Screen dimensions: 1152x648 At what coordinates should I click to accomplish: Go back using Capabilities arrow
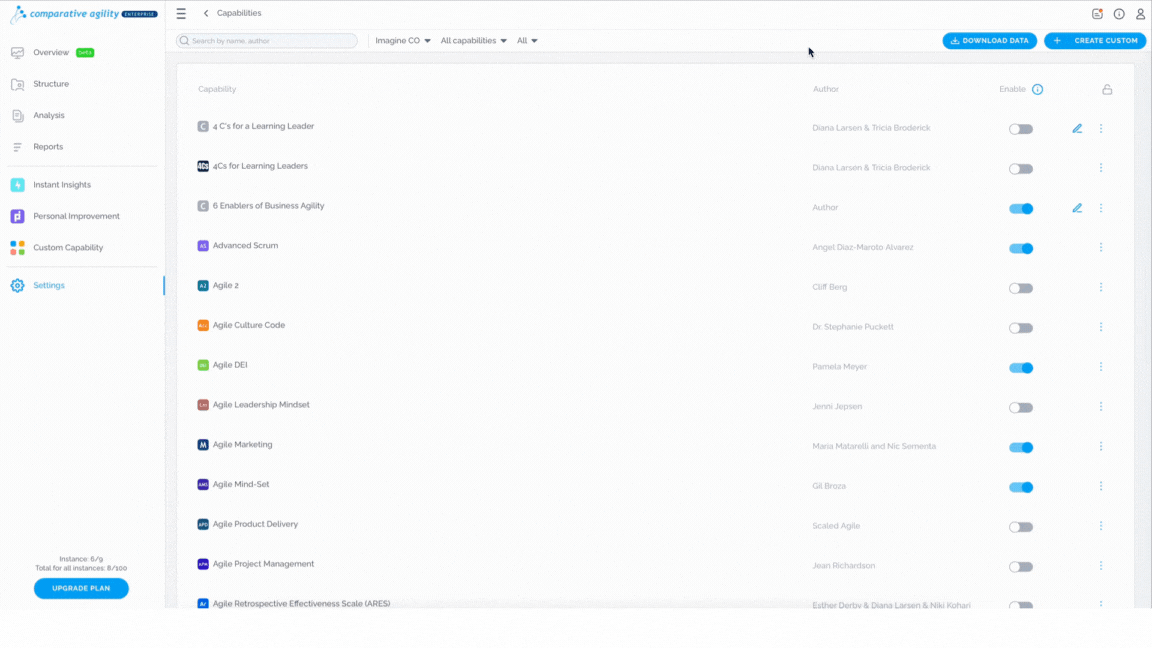coord(206,13)
